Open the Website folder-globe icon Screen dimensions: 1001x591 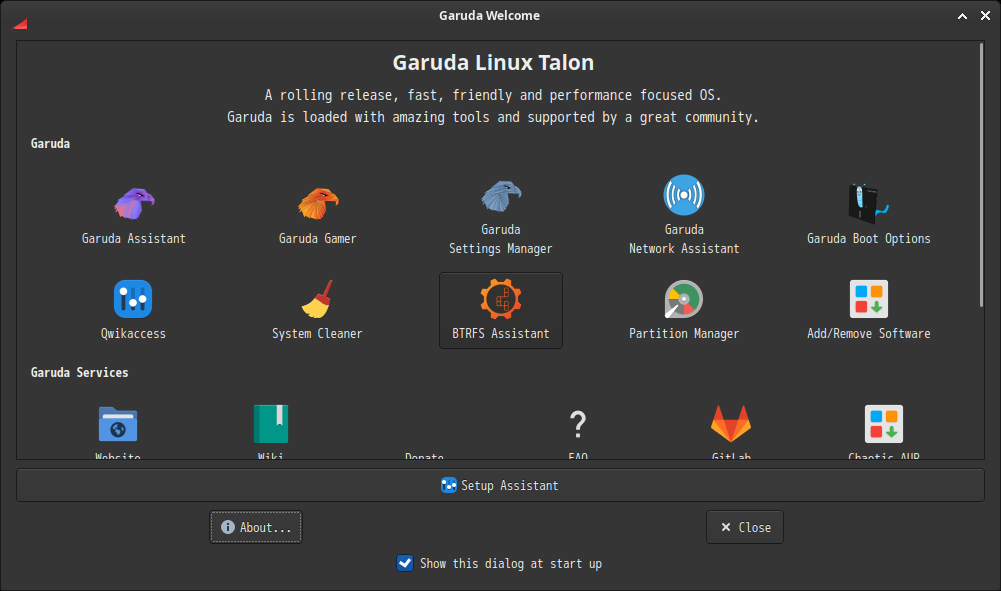(118, 424)
